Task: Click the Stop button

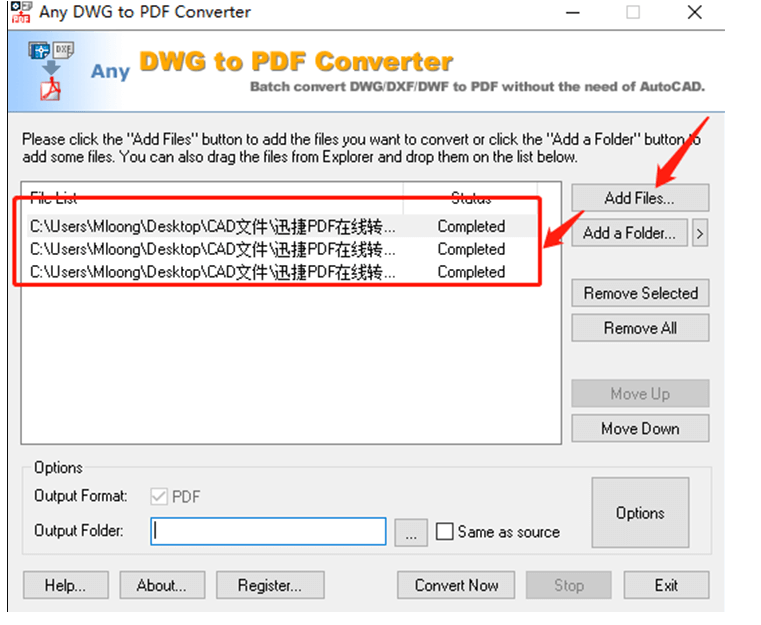Action: coord(569,585)
